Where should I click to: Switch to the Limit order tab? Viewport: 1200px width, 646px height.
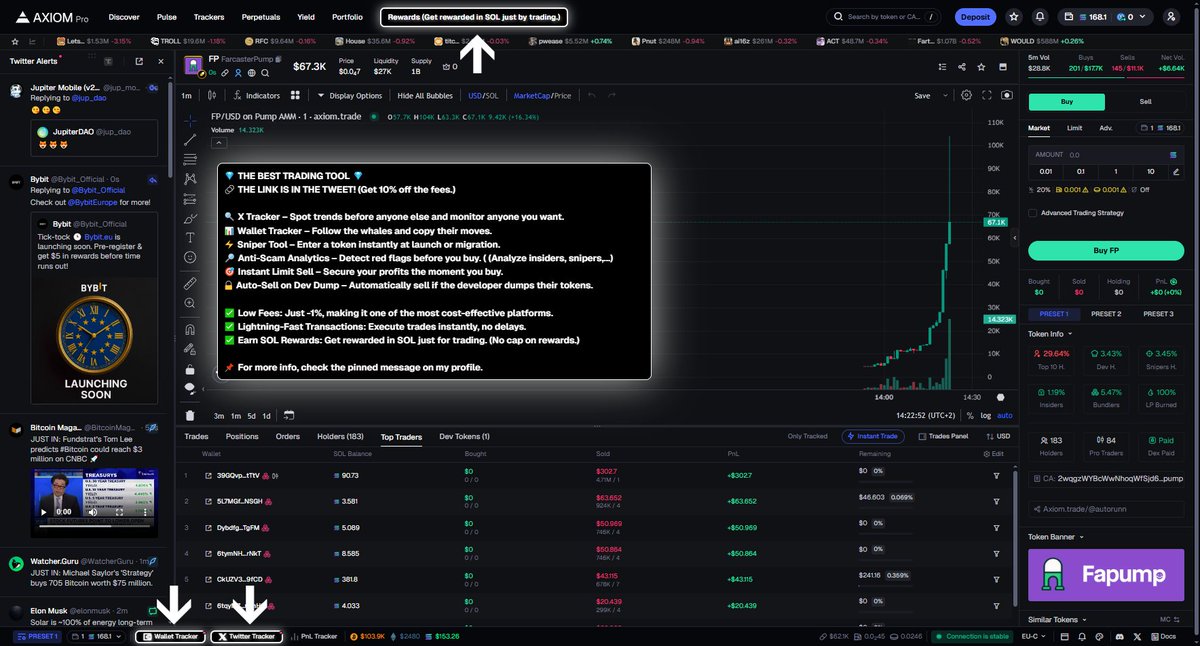[x=1074, y=128]
